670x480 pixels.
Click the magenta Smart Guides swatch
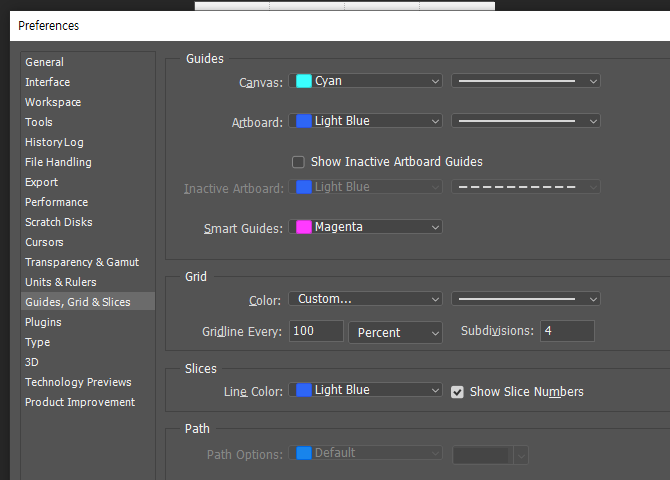tap(304, 227)
